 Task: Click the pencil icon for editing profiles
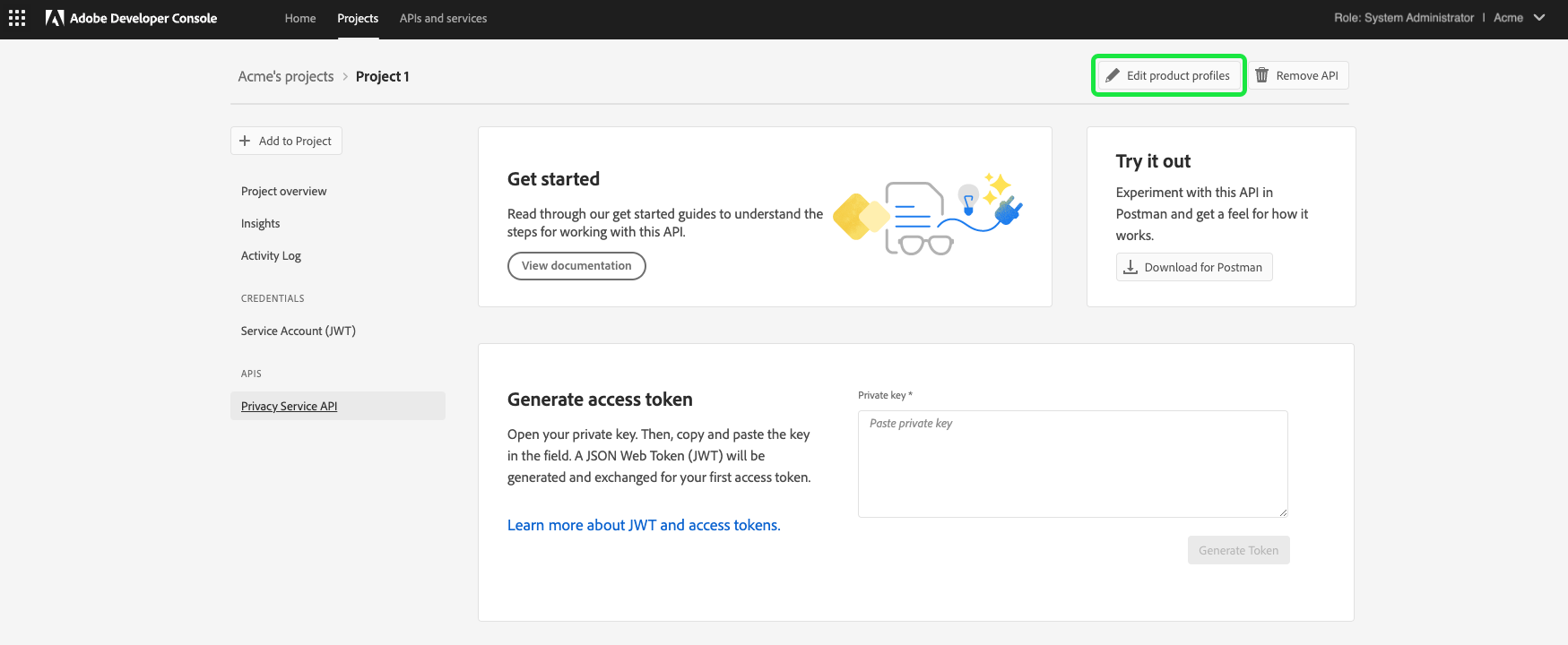point(1113,75)
